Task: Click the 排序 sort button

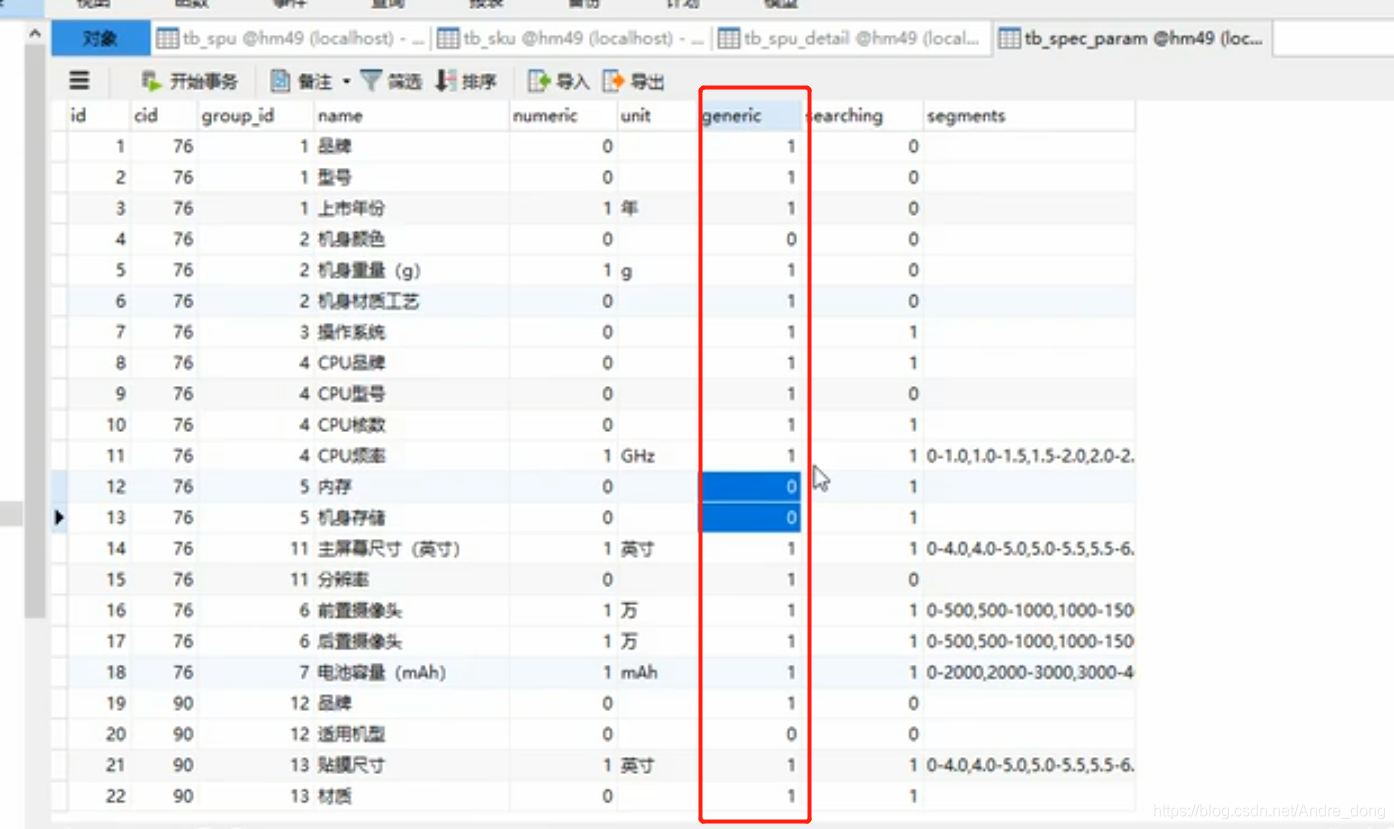Action: 466,81
